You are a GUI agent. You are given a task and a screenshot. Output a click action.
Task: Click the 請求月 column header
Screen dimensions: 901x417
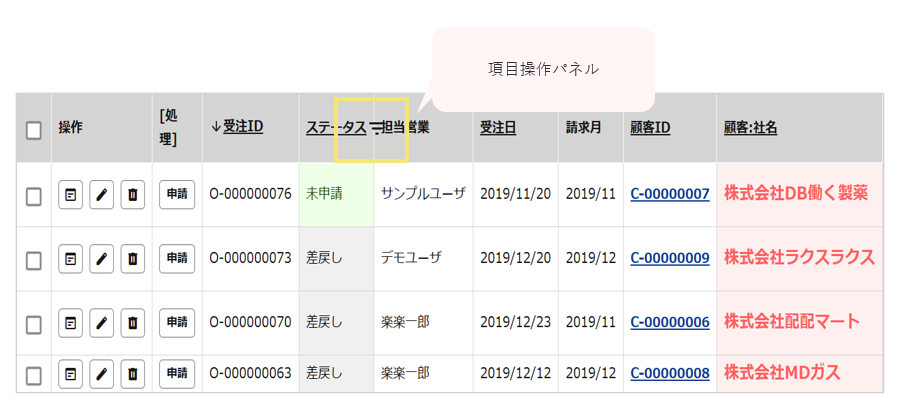point(583,128)
